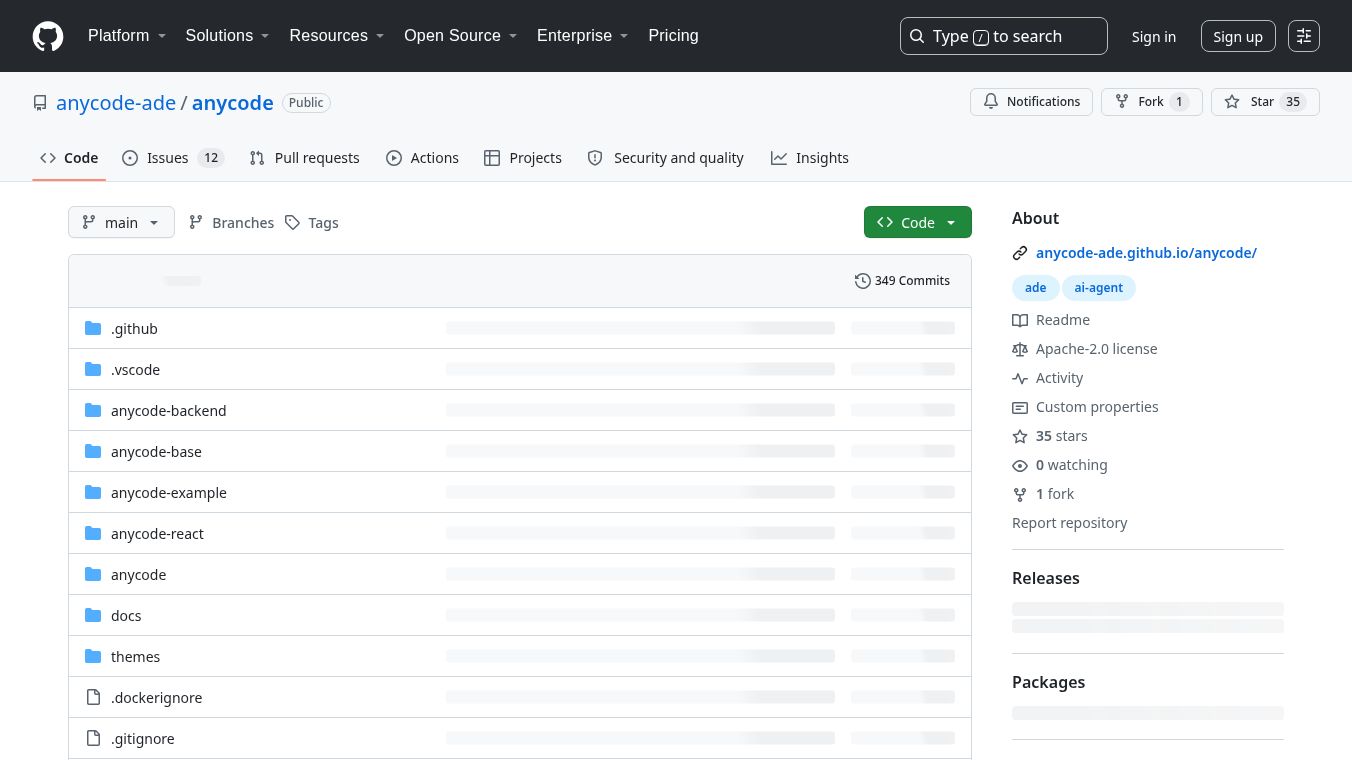
Task: Fork the anycode repository
Action: point(1151,102)
